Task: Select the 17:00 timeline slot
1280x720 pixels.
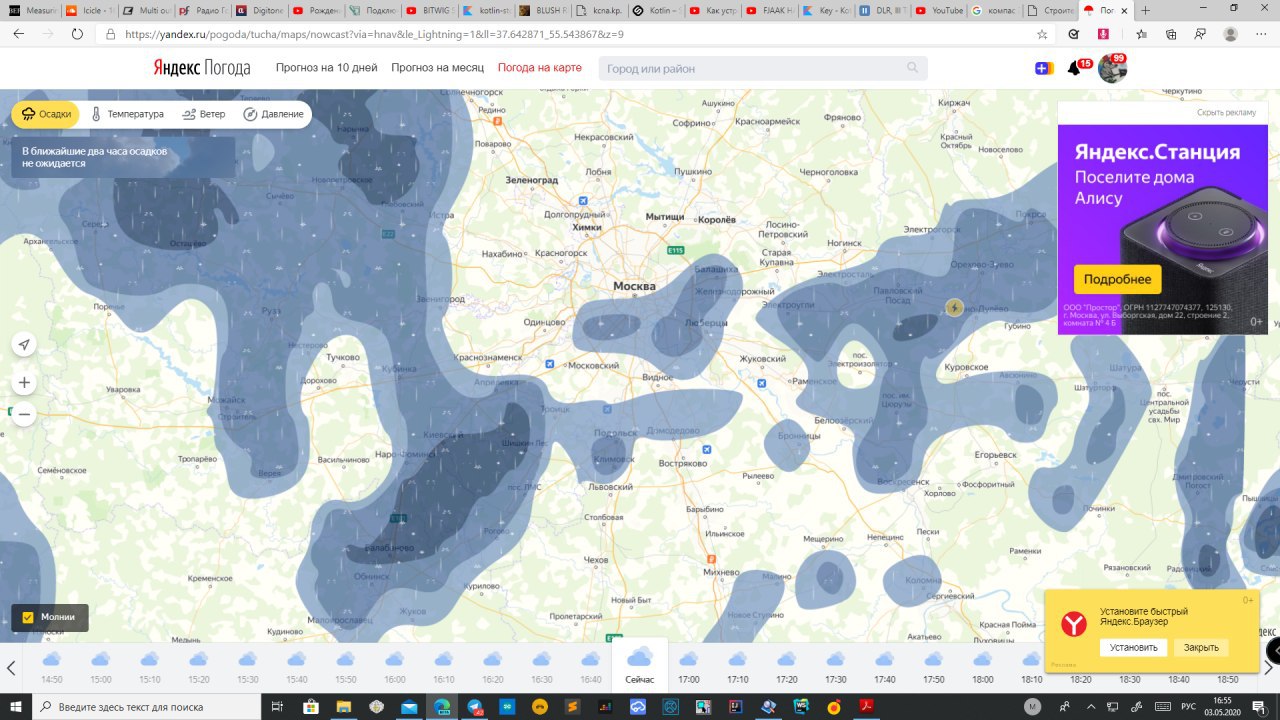Action: [x=689, y=666]
